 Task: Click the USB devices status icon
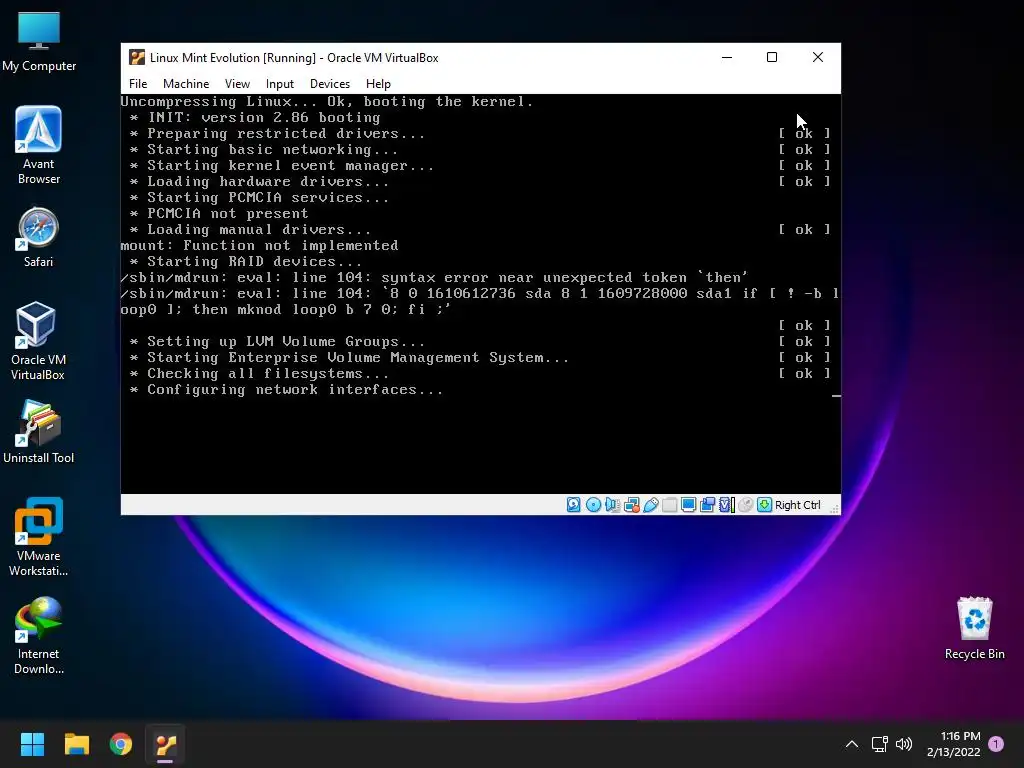click(650, 505)
